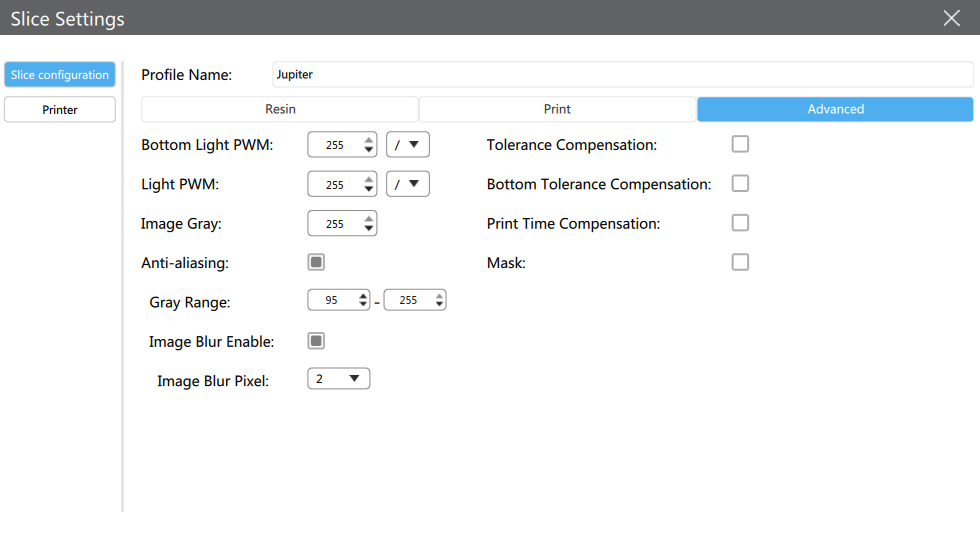Screen dimensions: 980x560
Task: Open Bottom Light PWM divider dropdown
Action: [408, 145]
